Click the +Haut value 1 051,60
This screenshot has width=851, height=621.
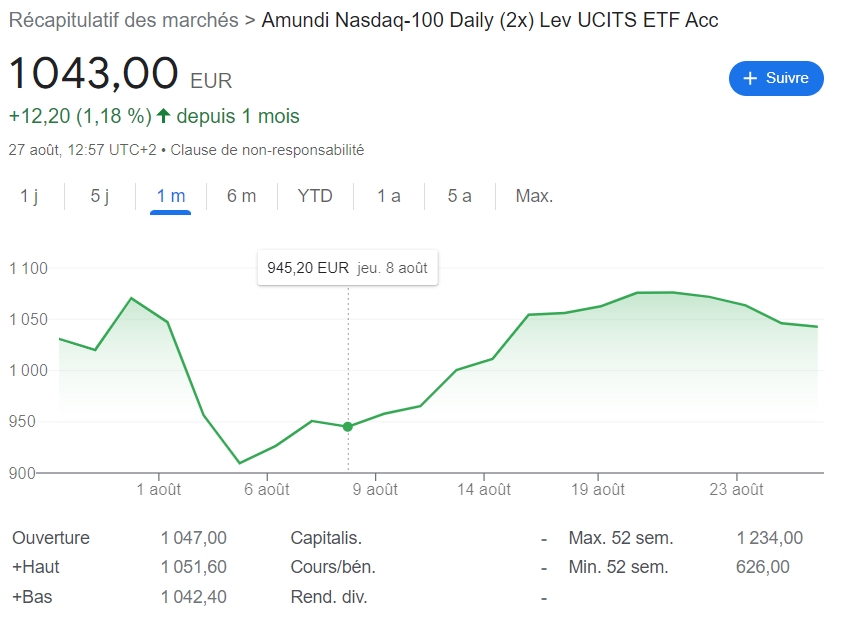[194, 567]
